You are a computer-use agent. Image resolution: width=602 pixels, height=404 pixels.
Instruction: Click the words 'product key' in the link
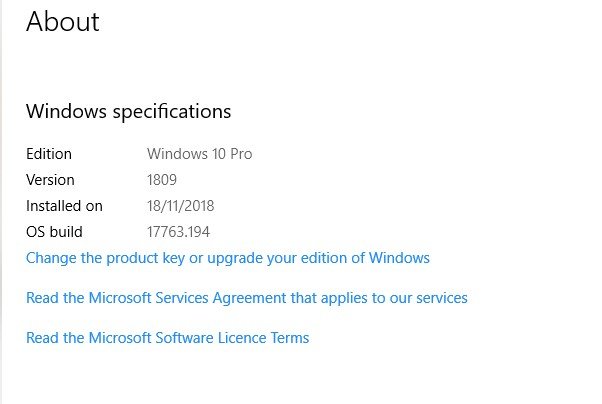(x=159, y=258)
